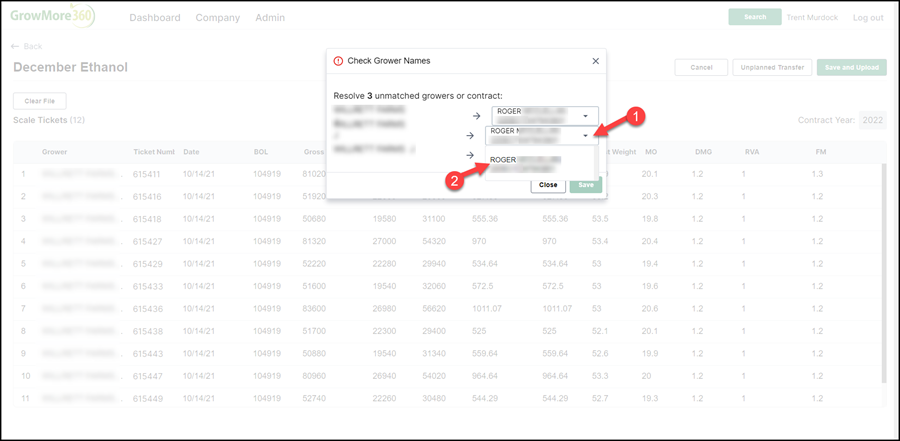Click the Unplanned Transfer button
The height and width of the screenshot is (441, 900).
coord(772,67)
